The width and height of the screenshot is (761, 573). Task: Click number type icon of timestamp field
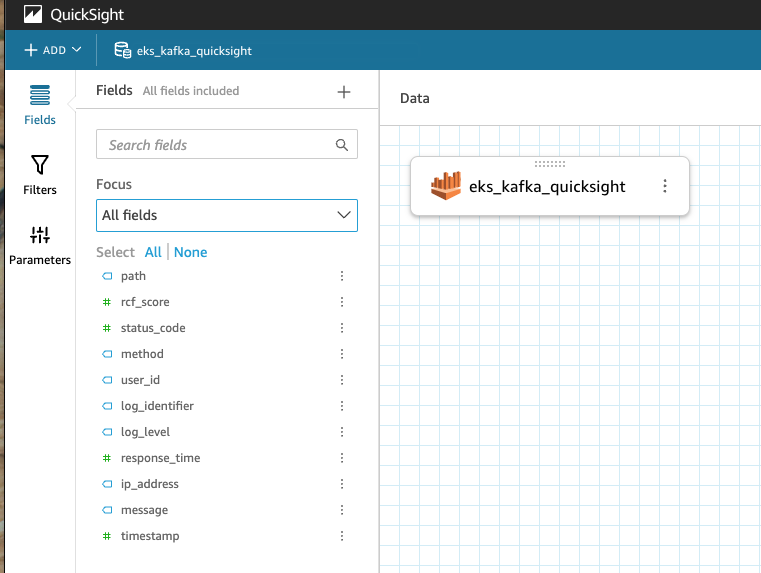coord(107,536)
